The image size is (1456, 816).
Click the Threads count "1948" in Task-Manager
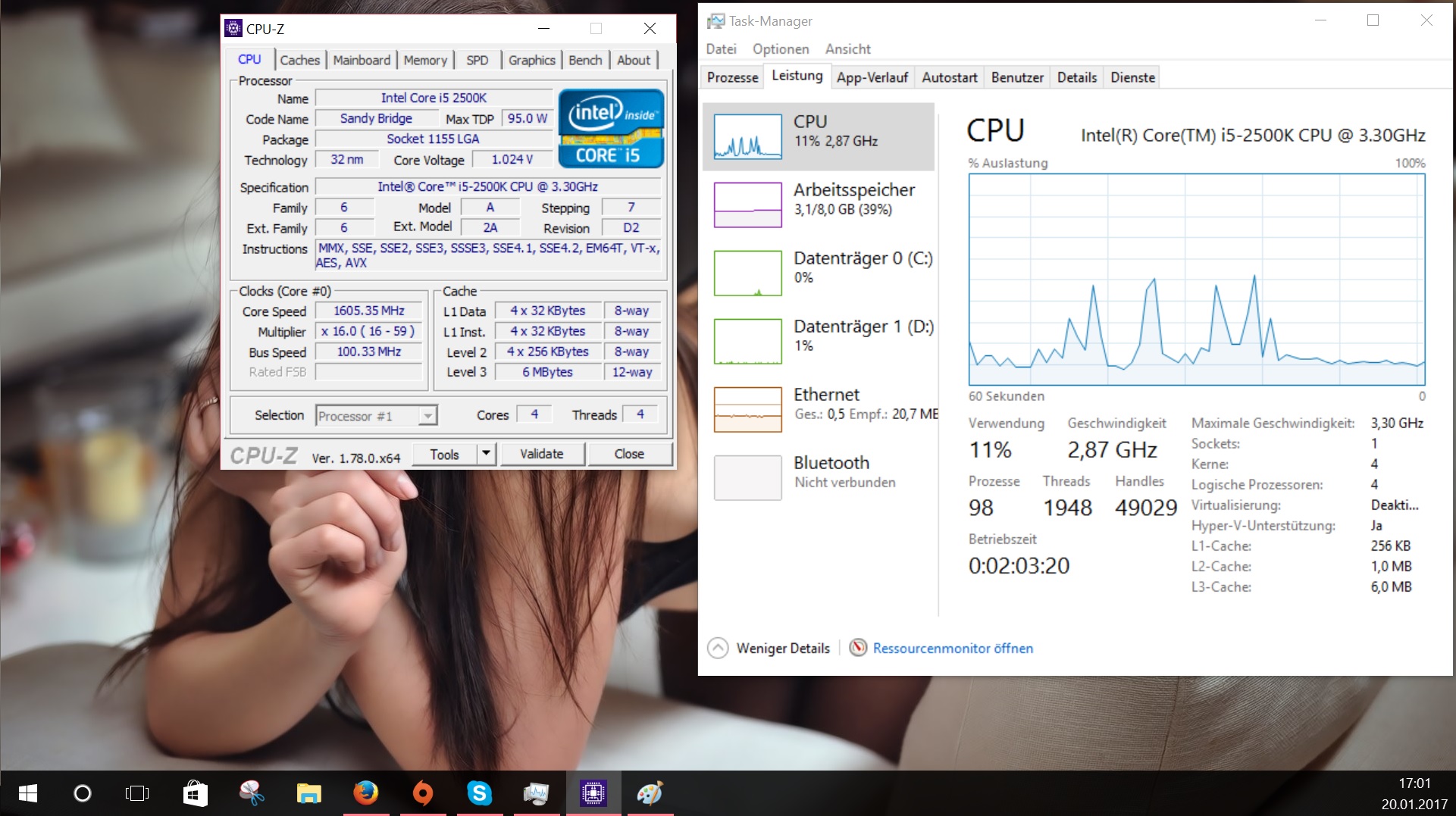pyautogui.click(x=1067, y=508)
